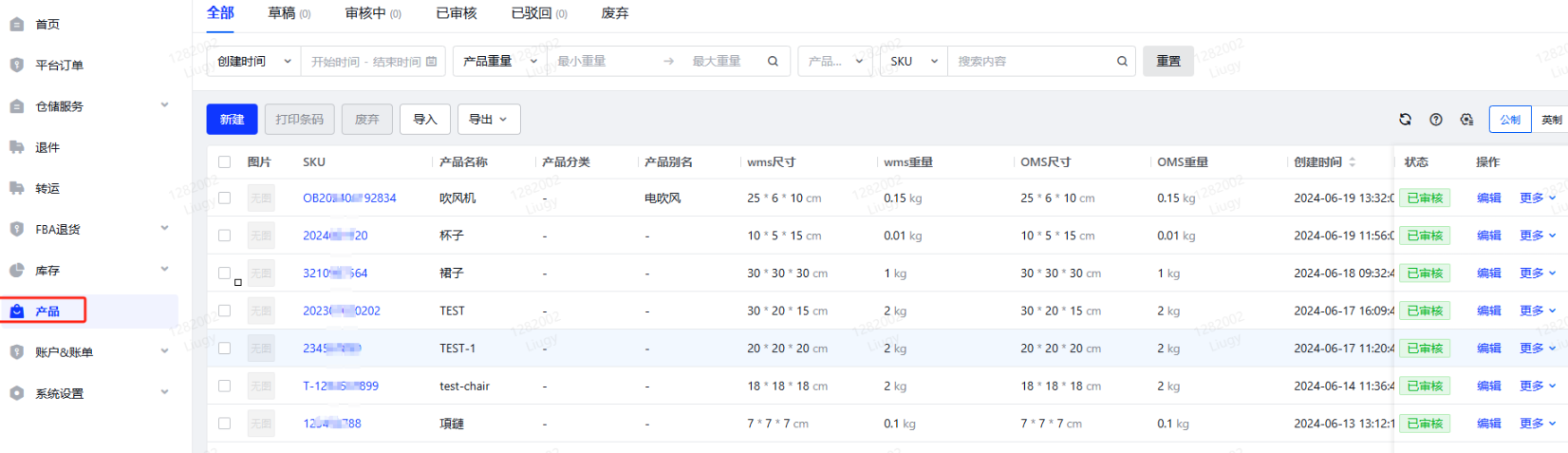Click the magnifier icon in the weight range filter
Viewport: 1568px width, 453px height.
coord(773,62)
